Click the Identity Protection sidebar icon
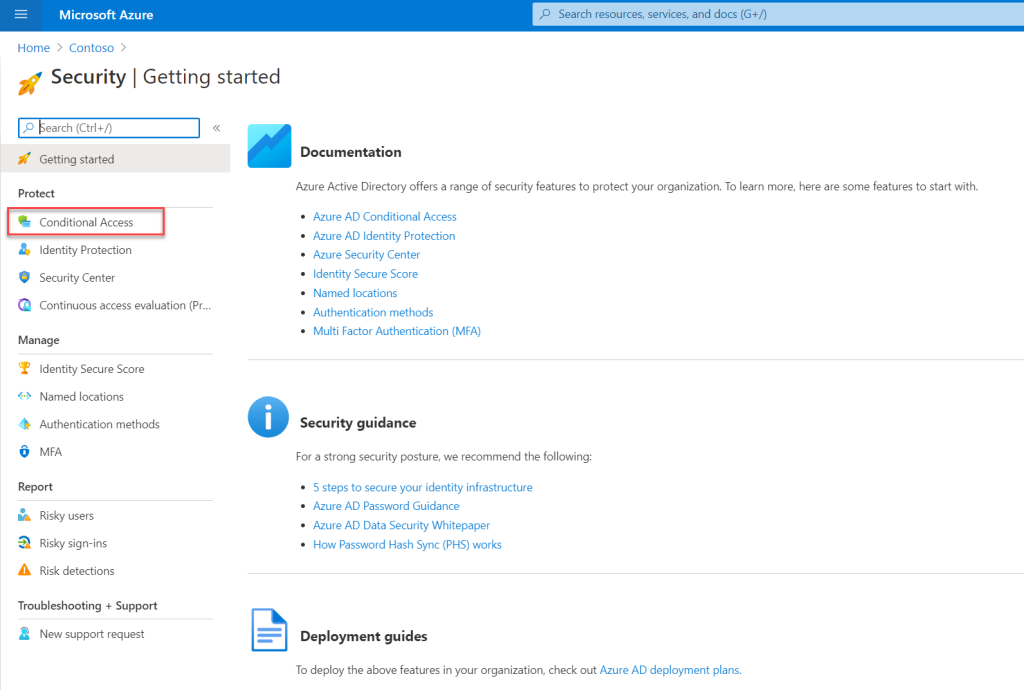This screenshot has width=1024, height=690. 25,250
